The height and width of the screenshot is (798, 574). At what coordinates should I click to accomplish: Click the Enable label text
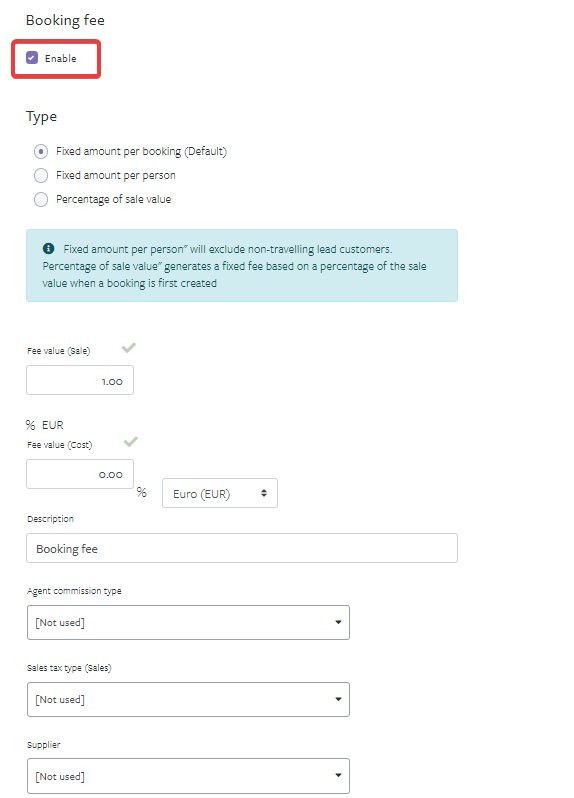pos(61,59)
